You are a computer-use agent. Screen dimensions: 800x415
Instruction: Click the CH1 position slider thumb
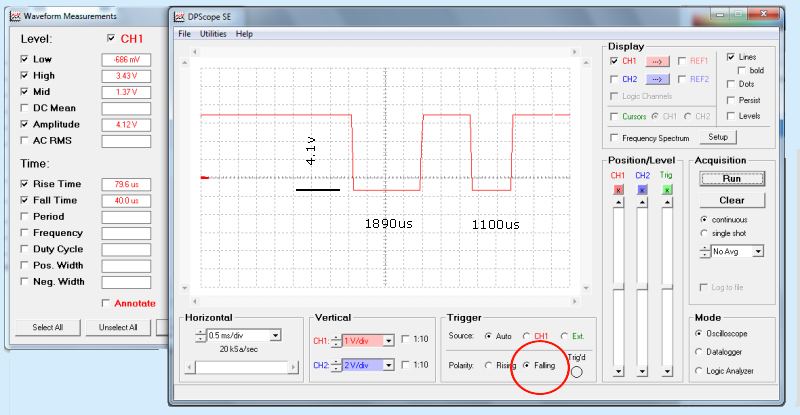coord(618,287)
